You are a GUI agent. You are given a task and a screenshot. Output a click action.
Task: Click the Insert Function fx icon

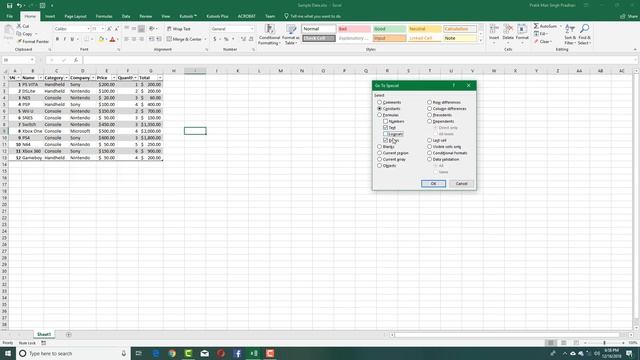click(76, 60)
